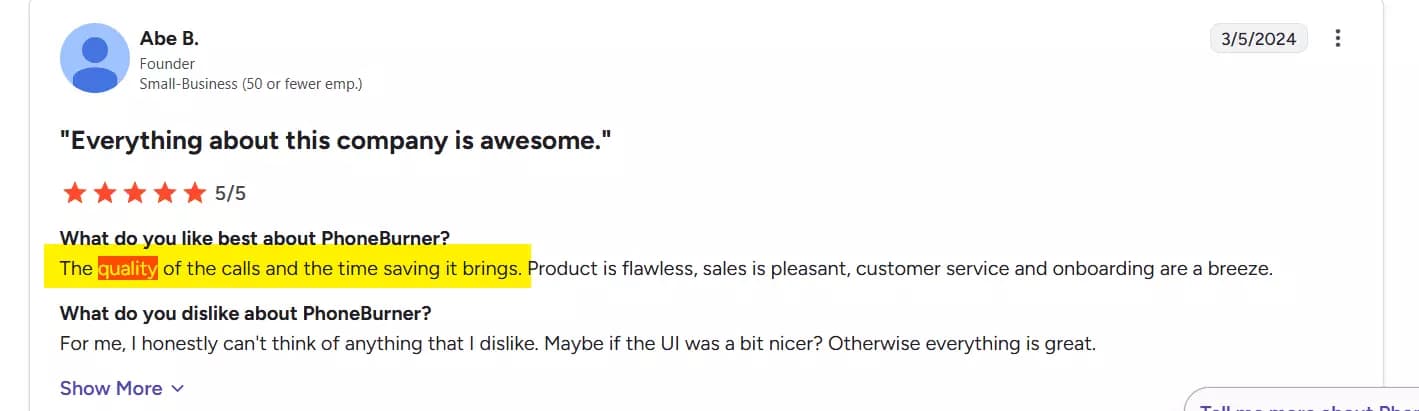Click the "What do you dislike about PhoneBurner?" heading
This screenshot has height=411, width=1419.
tap(245, 313)
